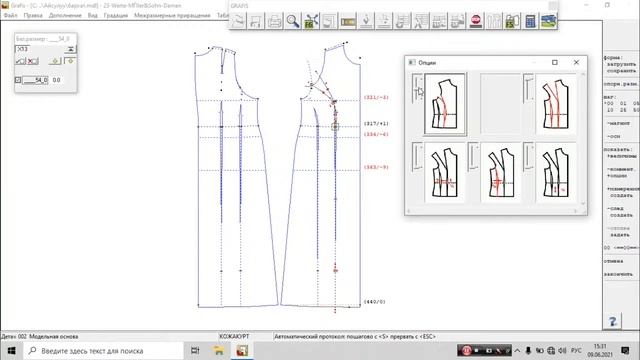Click 'магнит' option in right panel
The image size is (640, 360).
[x=618, y=123]
